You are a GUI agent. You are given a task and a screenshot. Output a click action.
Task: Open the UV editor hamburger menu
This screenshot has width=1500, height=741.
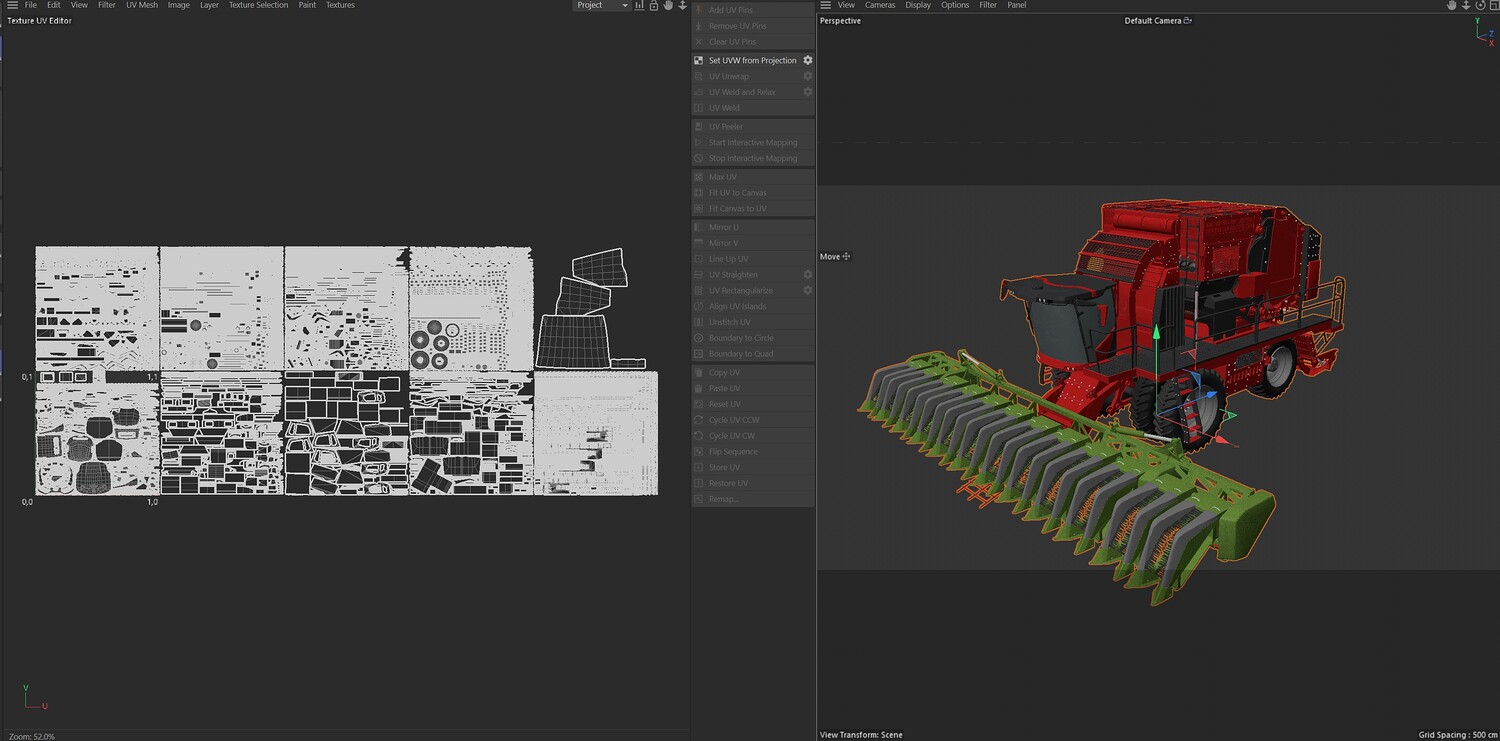click(x=12, y=5)
